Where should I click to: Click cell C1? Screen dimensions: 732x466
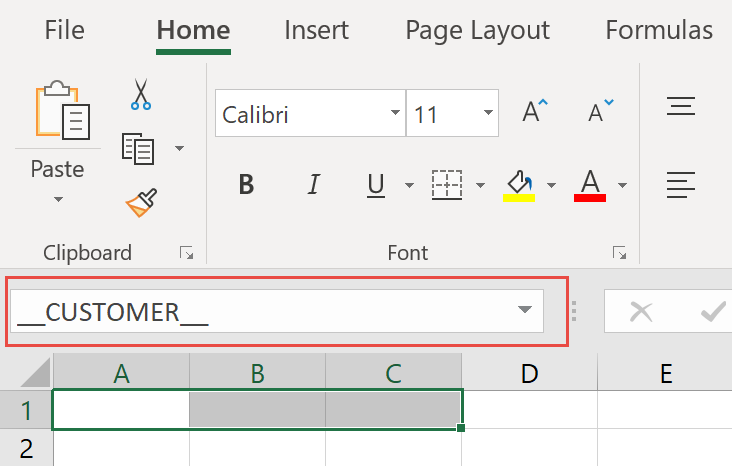[x=394, y=410]
